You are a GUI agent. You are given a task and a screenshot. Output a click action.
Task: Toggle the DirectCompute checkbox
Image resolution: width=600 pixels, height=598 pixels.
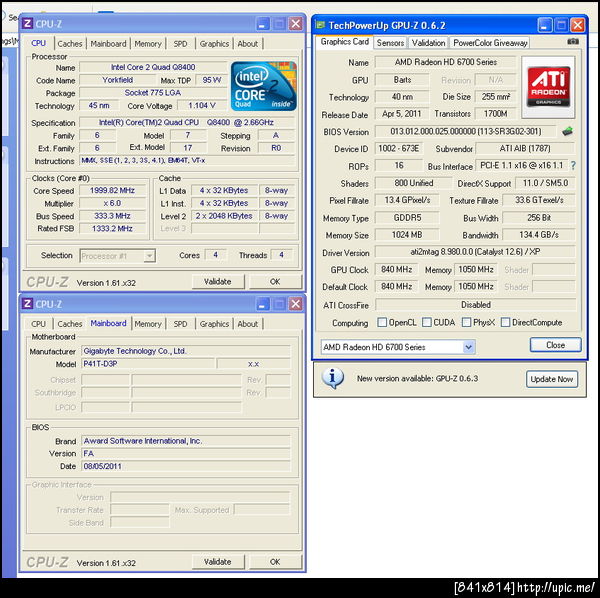click(505, 322)
